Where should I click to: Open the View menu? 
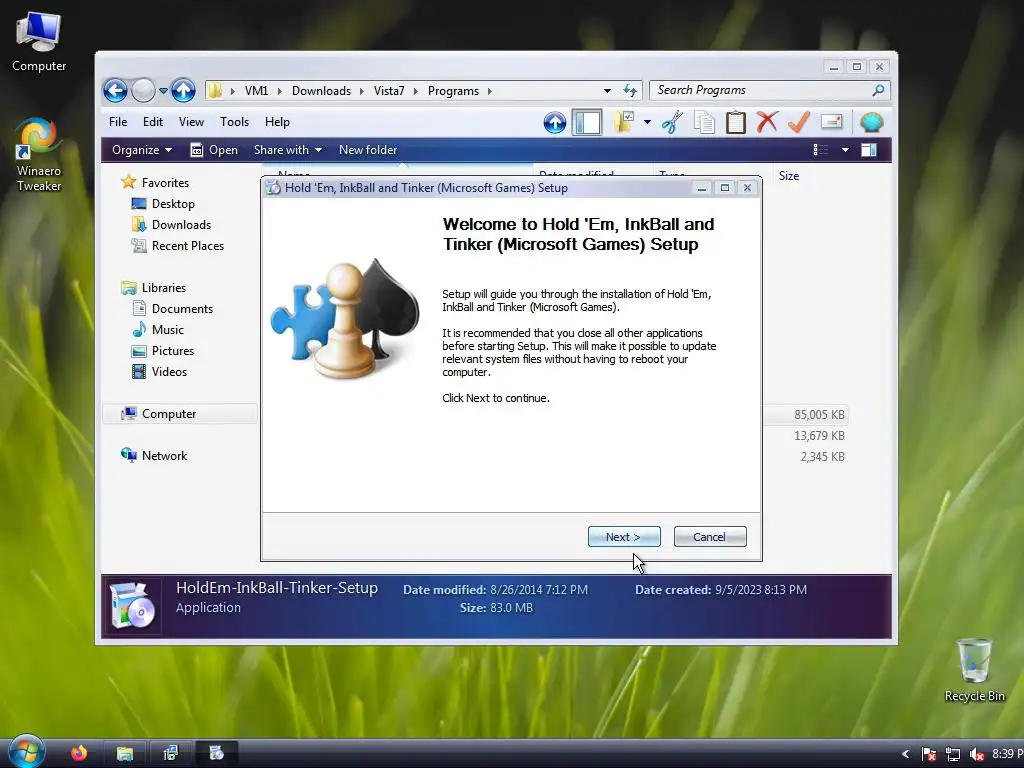(x=191, y=122)
